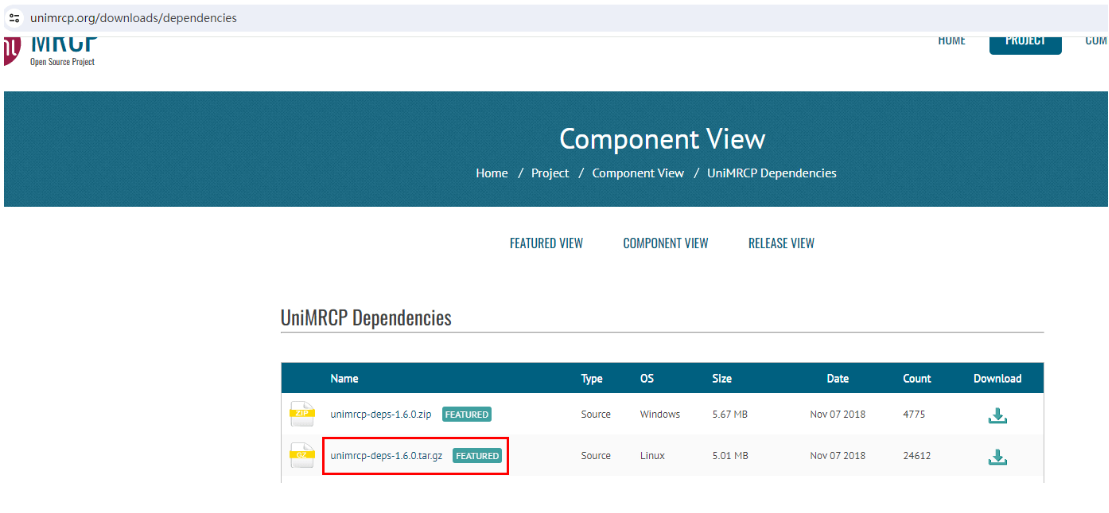
Task: Open unimrcp-deps-1.6.0.tar.gz link
Action: click(x=386, y=456)
